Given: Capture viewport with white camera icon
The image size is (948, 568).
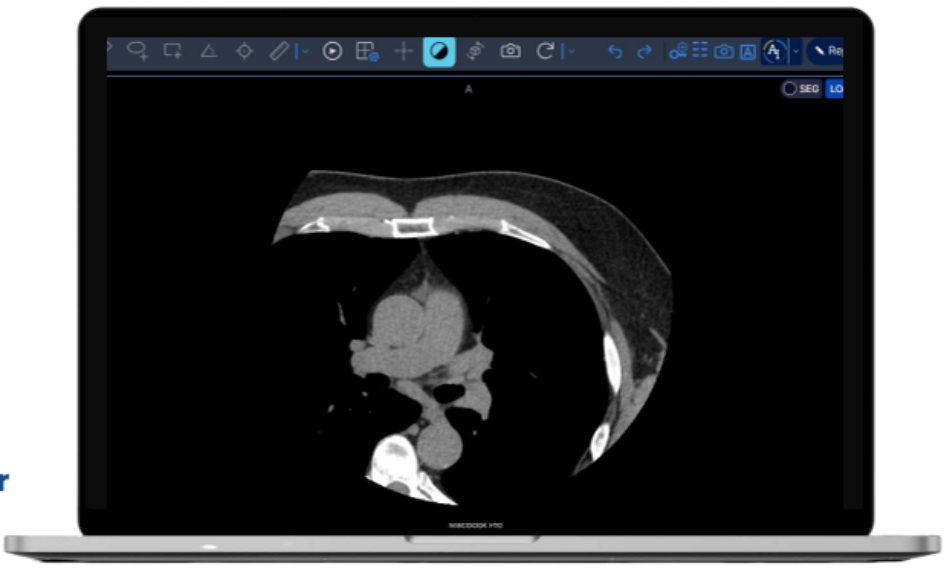Looking at the screenshot, I should (x=510, y=51).
